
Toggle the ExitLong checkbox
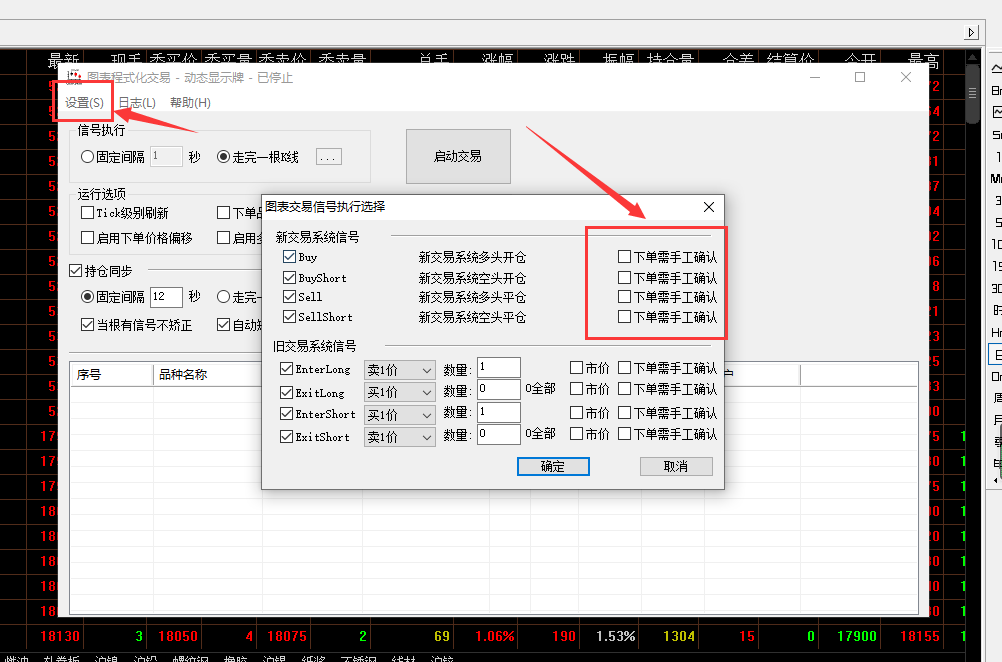click(x=286, y=392)
